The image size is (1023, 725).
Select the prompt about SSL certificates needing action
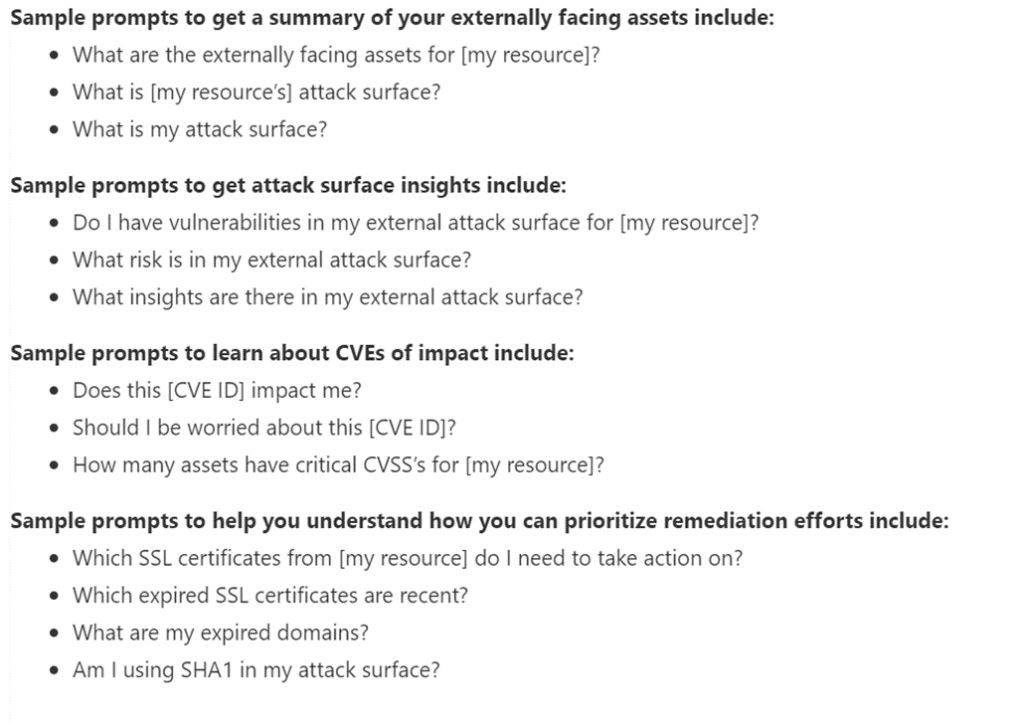407,558
